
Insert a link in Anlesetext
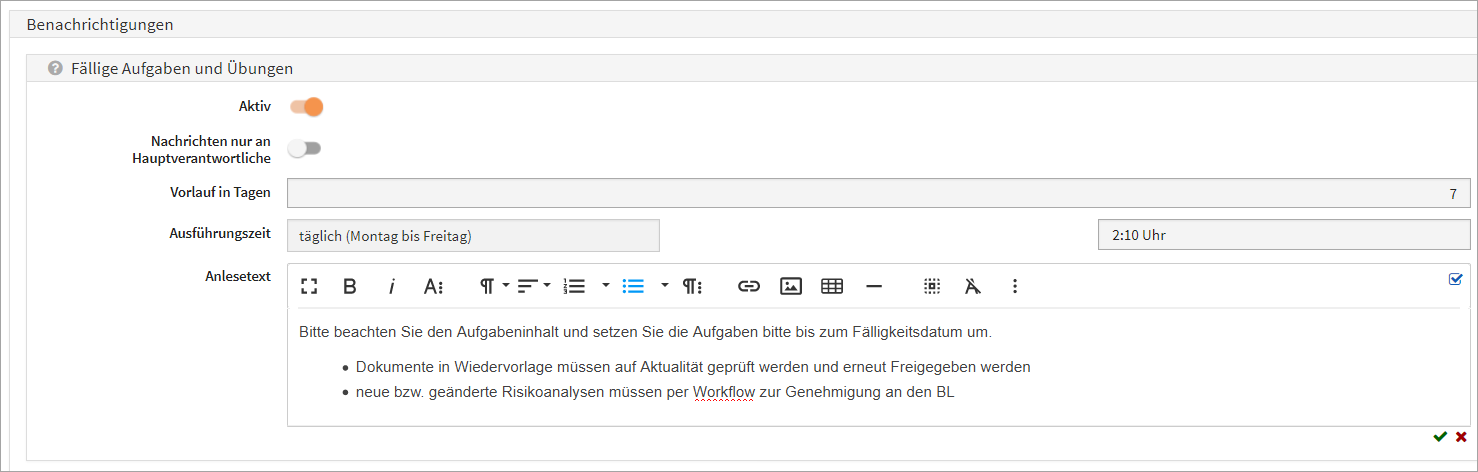pos(749,286)
